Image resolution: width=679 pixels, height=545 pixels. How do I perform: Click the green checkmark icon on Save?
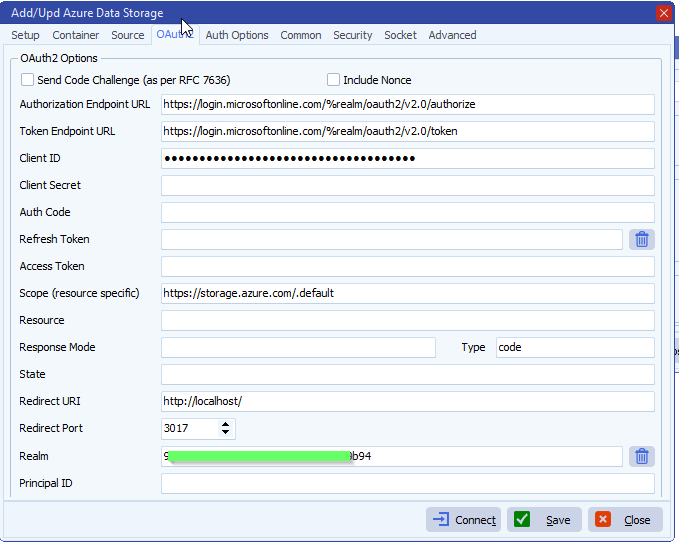pos(522,519)
